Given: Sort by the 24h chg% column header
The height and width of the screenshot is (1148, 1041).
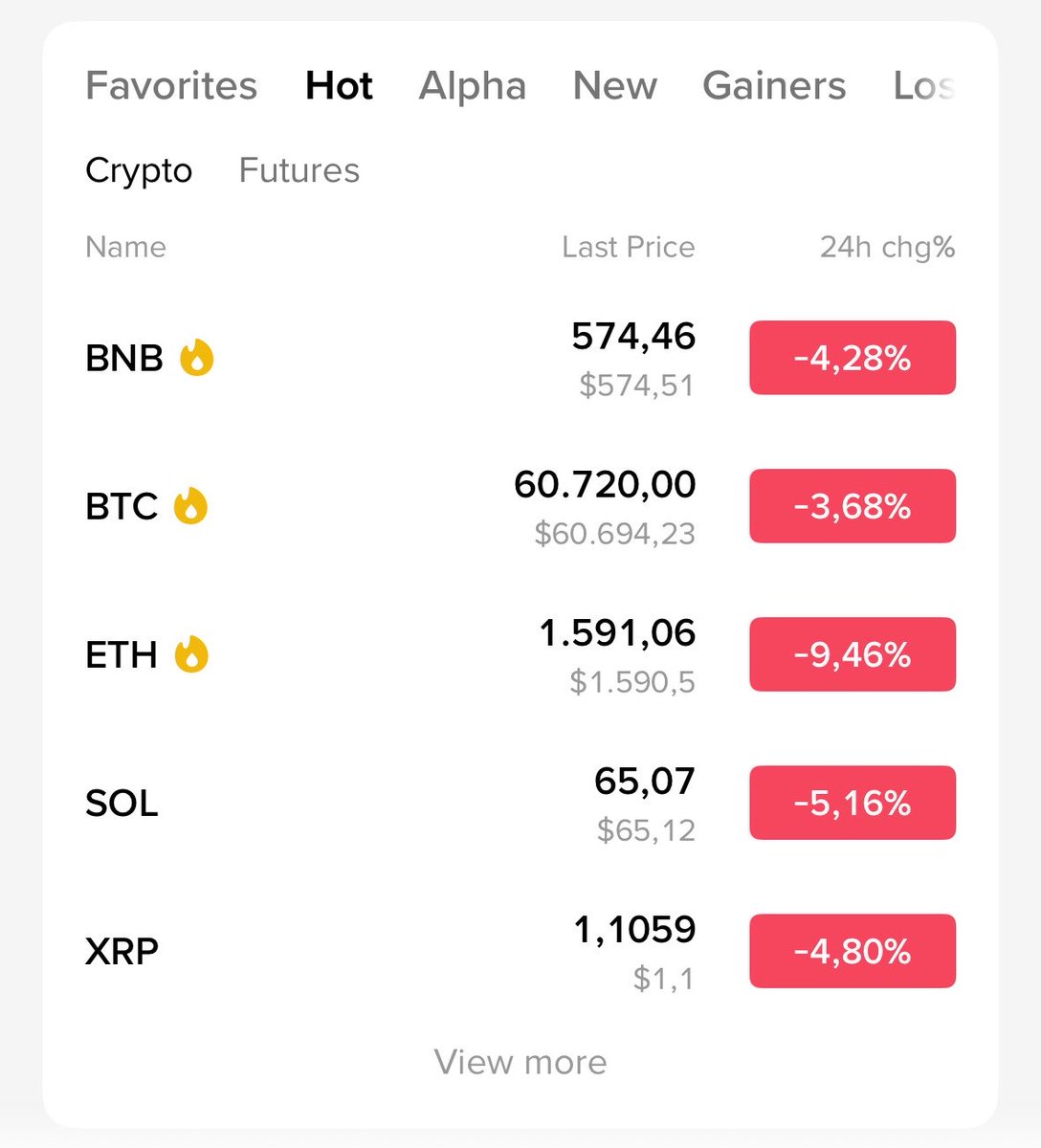Looking at the screenshot, I should click(x=887, y=248).
